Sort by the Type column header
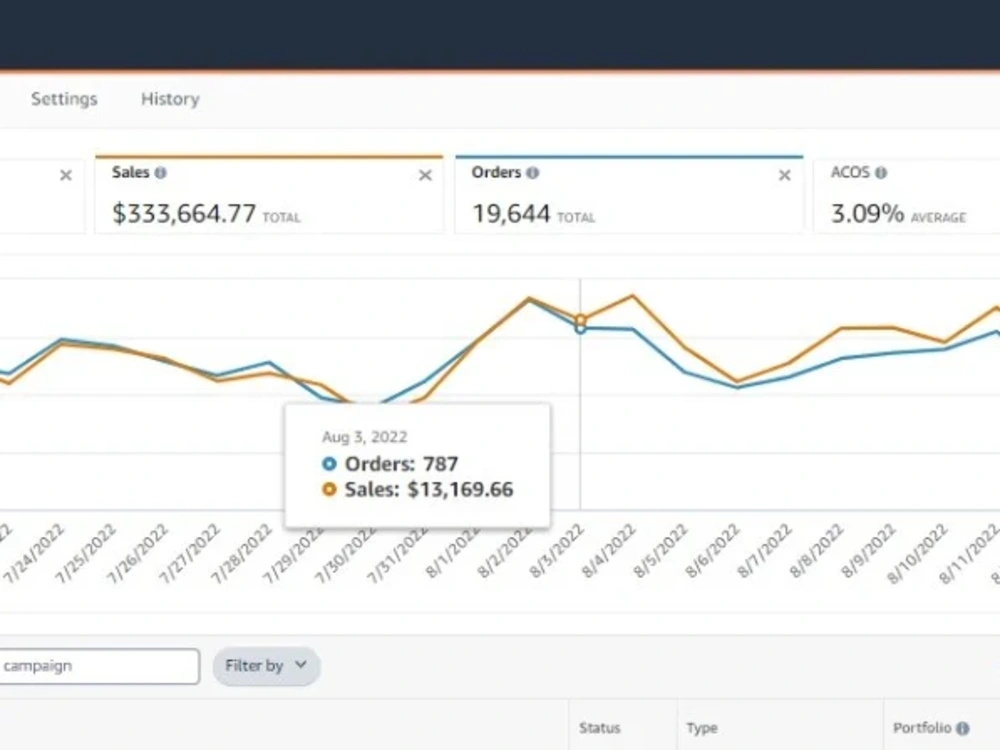This screenshot has height=750, width=1000. [x=702, y=728]
